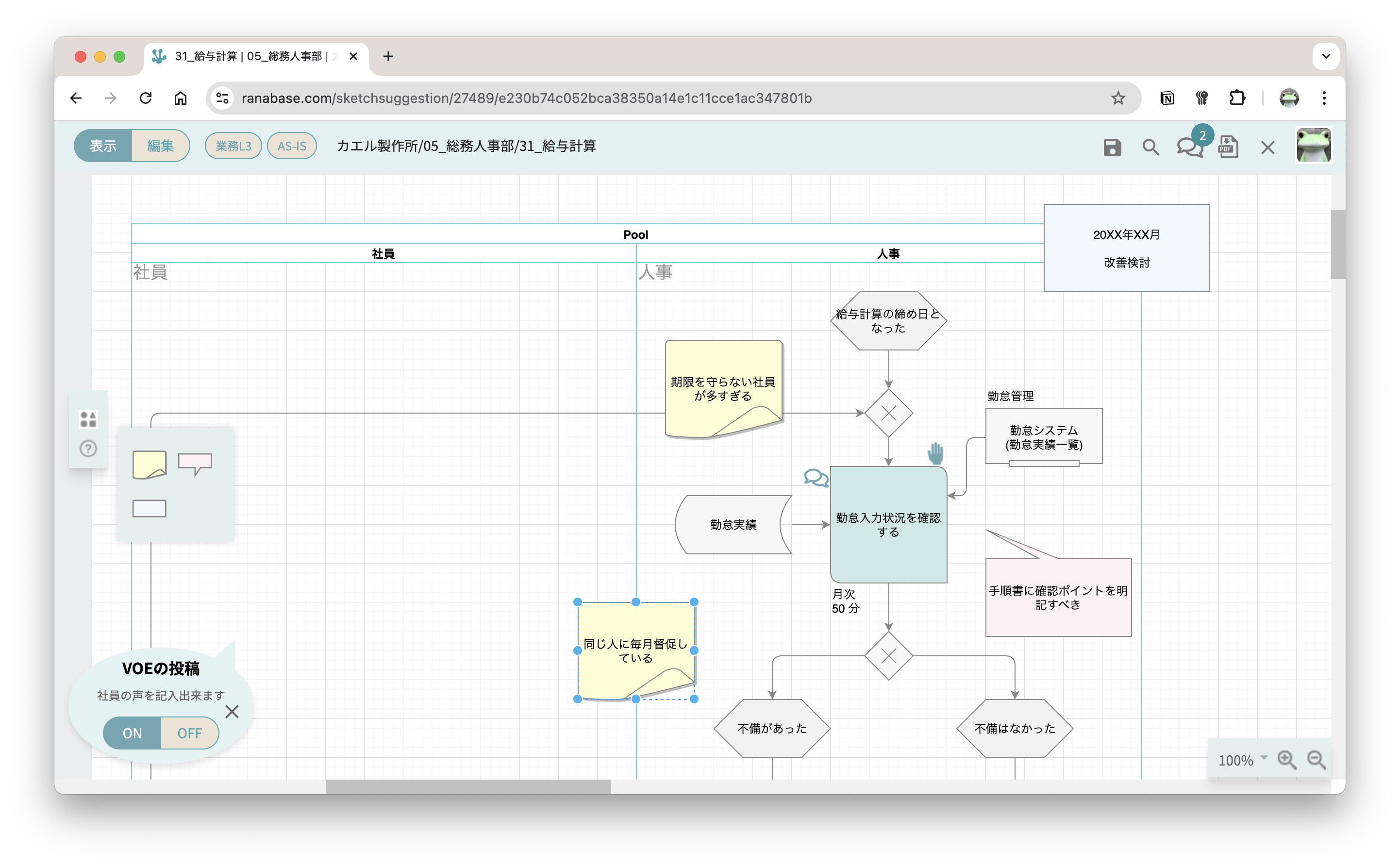The width and height of the screenshot is (1400, 866).
Task: Click the 月次 50 分 label
Action: 845,601
